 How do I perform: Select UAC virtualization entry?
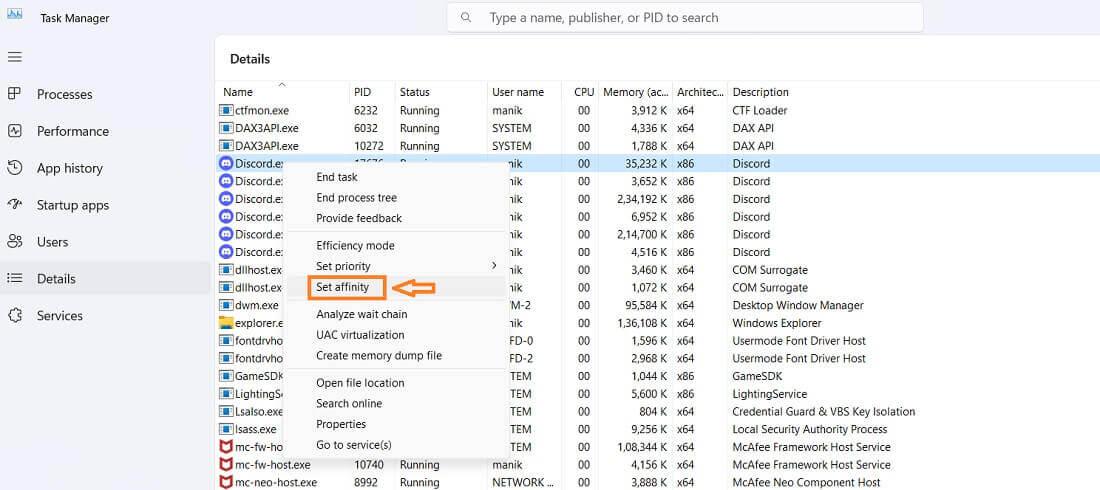[360, 335]
